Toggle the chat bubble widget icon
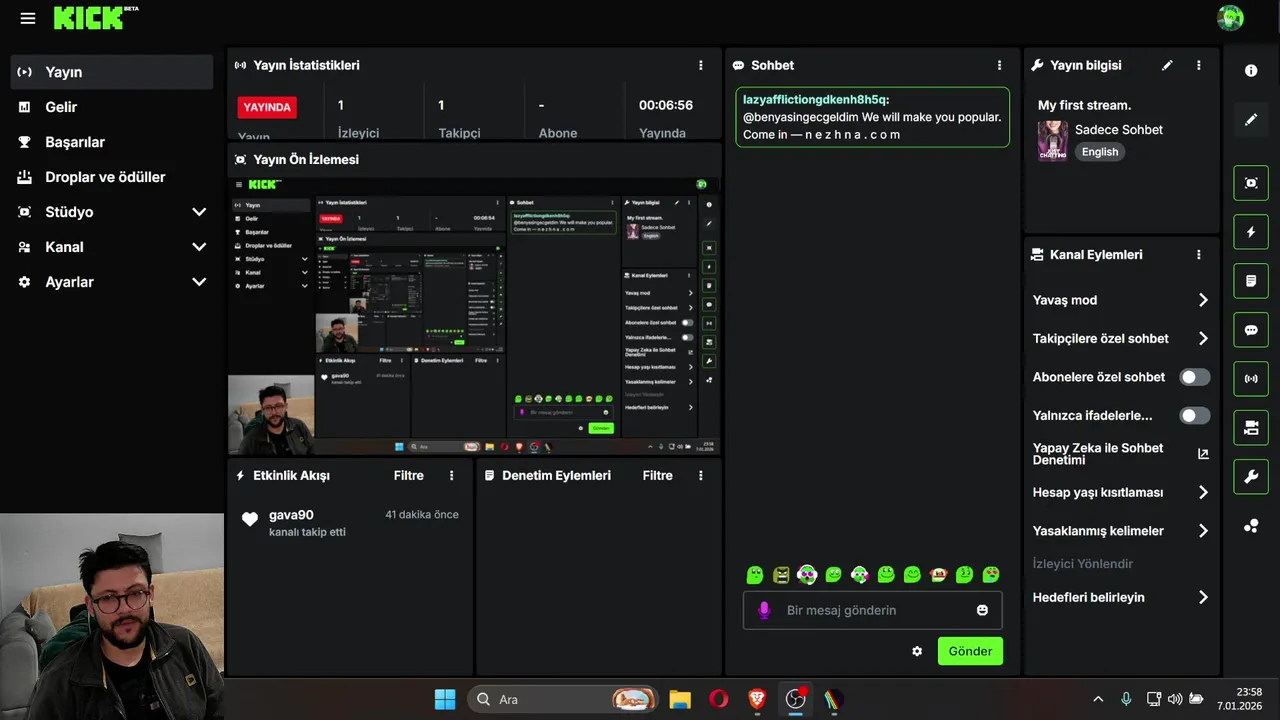Screen dimensions: 1280x720 click(1251, 330)
